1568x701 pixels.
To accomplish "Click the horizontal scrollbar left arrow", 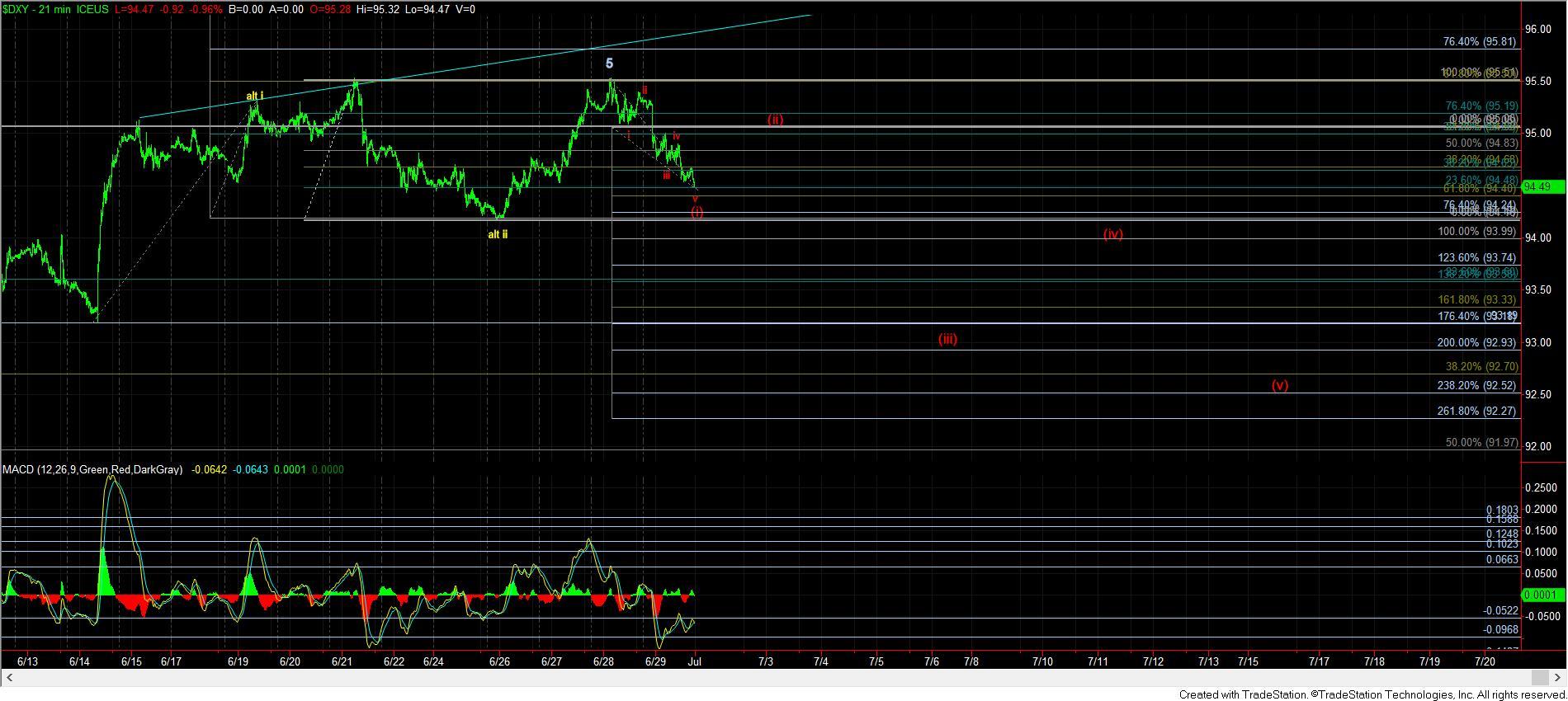I will [x=8, y=678].
